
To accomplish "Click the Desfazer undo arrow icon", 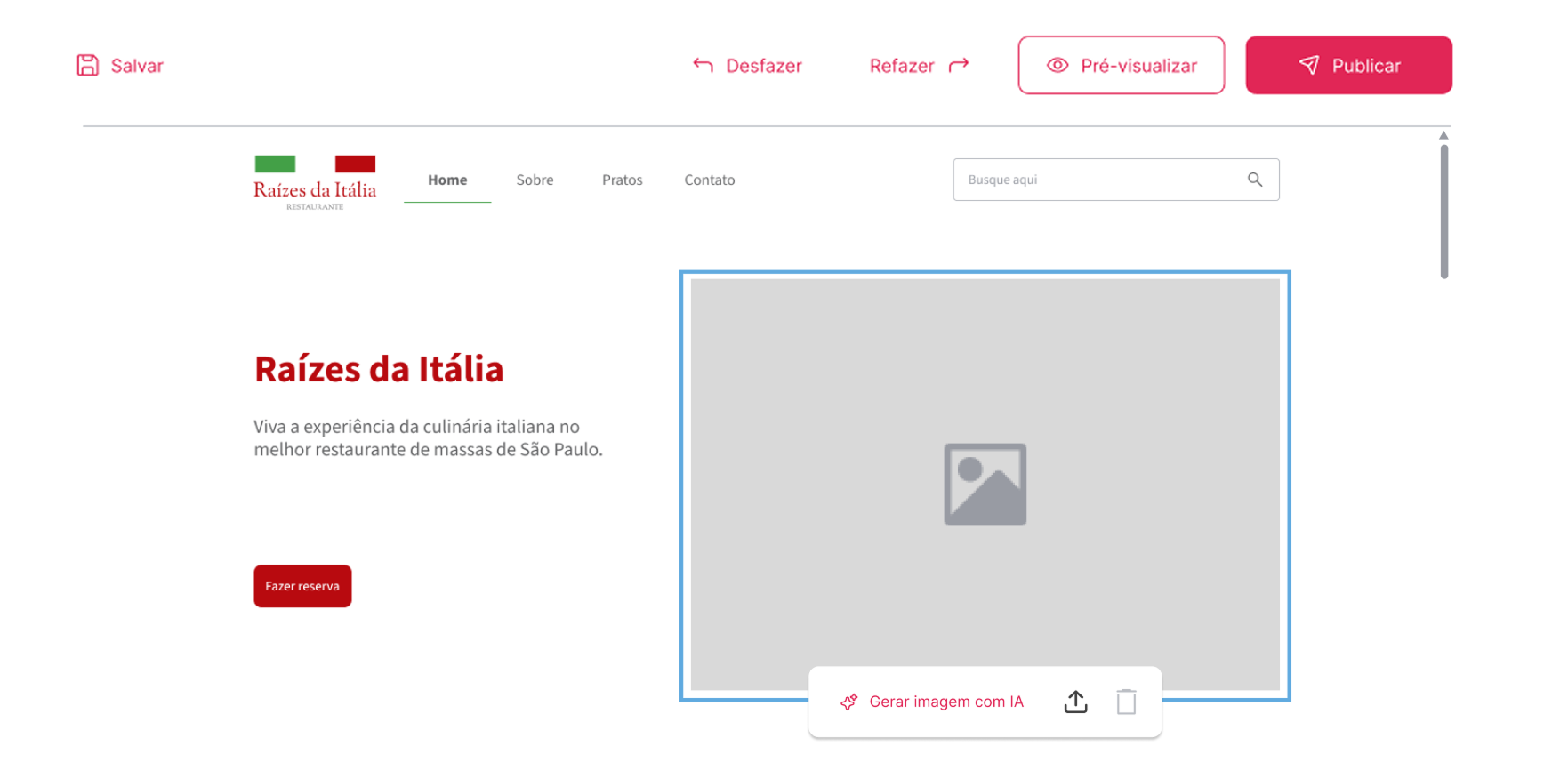I will pyautogui.click(x=703, y=66).
